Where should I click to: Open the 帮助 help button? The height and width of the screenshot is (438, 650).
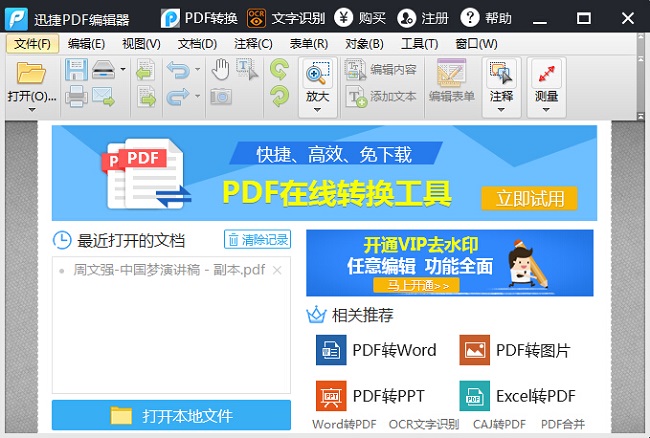point(486,18)
